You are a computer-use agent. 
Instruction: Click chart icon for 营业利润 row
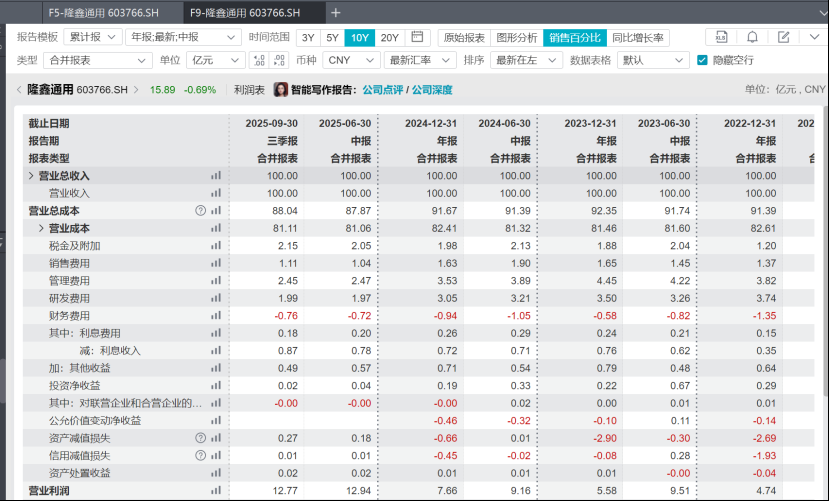(x=216, y=491)
